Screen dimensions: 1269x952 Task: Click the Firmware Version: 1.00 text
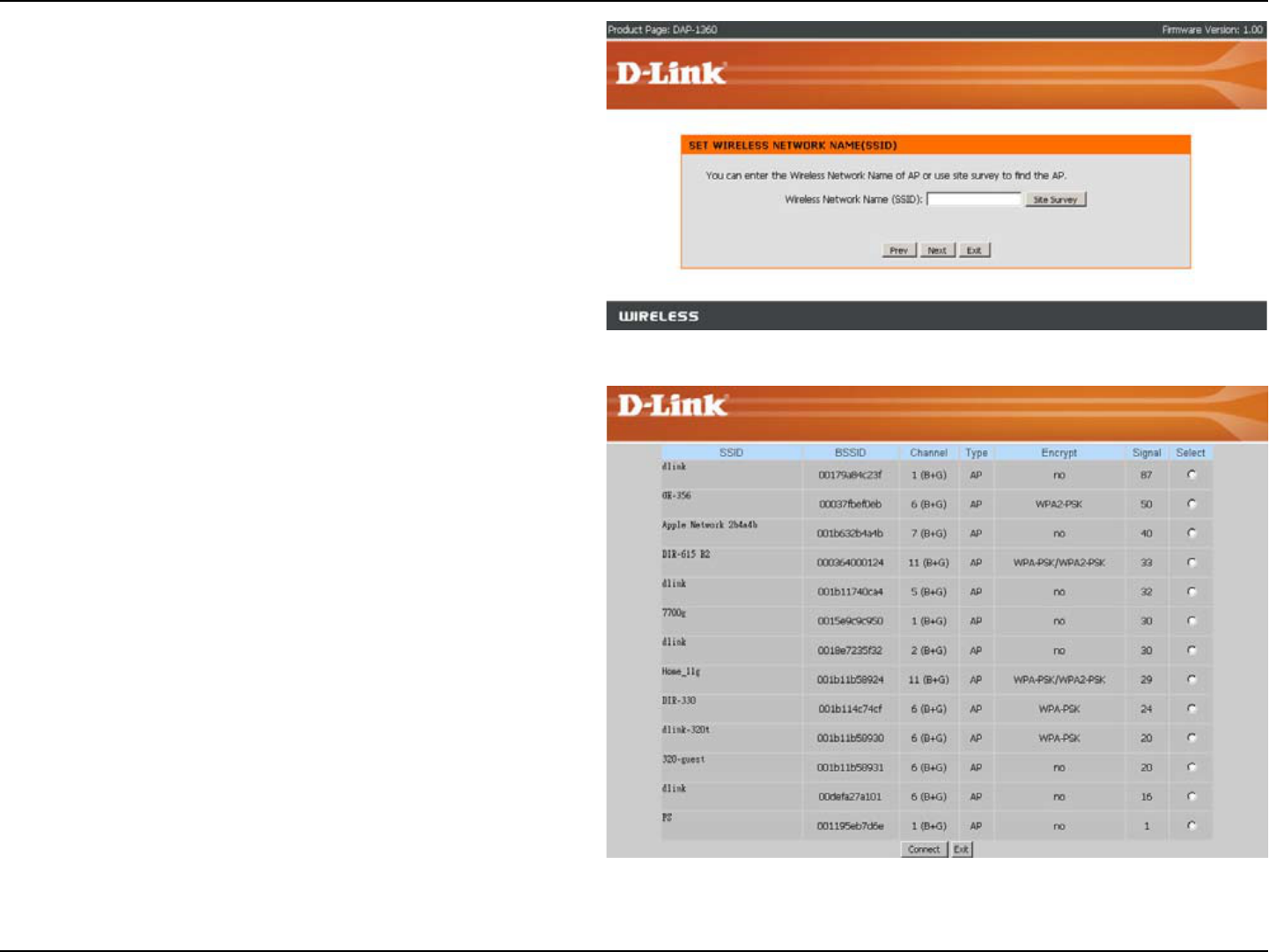point(1212,30)
